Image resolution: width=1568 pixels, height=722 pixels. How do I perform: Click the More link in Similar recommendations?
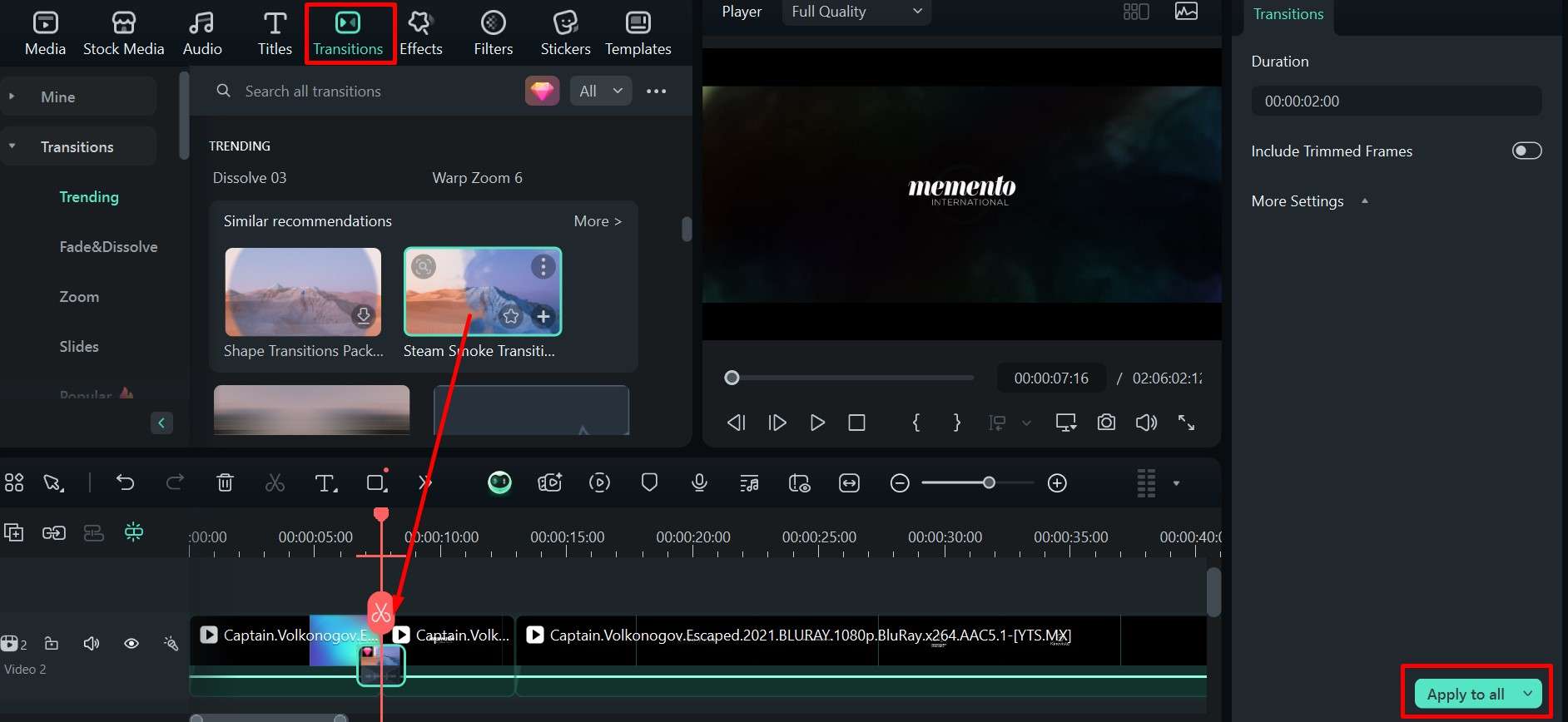click(598, 221)
